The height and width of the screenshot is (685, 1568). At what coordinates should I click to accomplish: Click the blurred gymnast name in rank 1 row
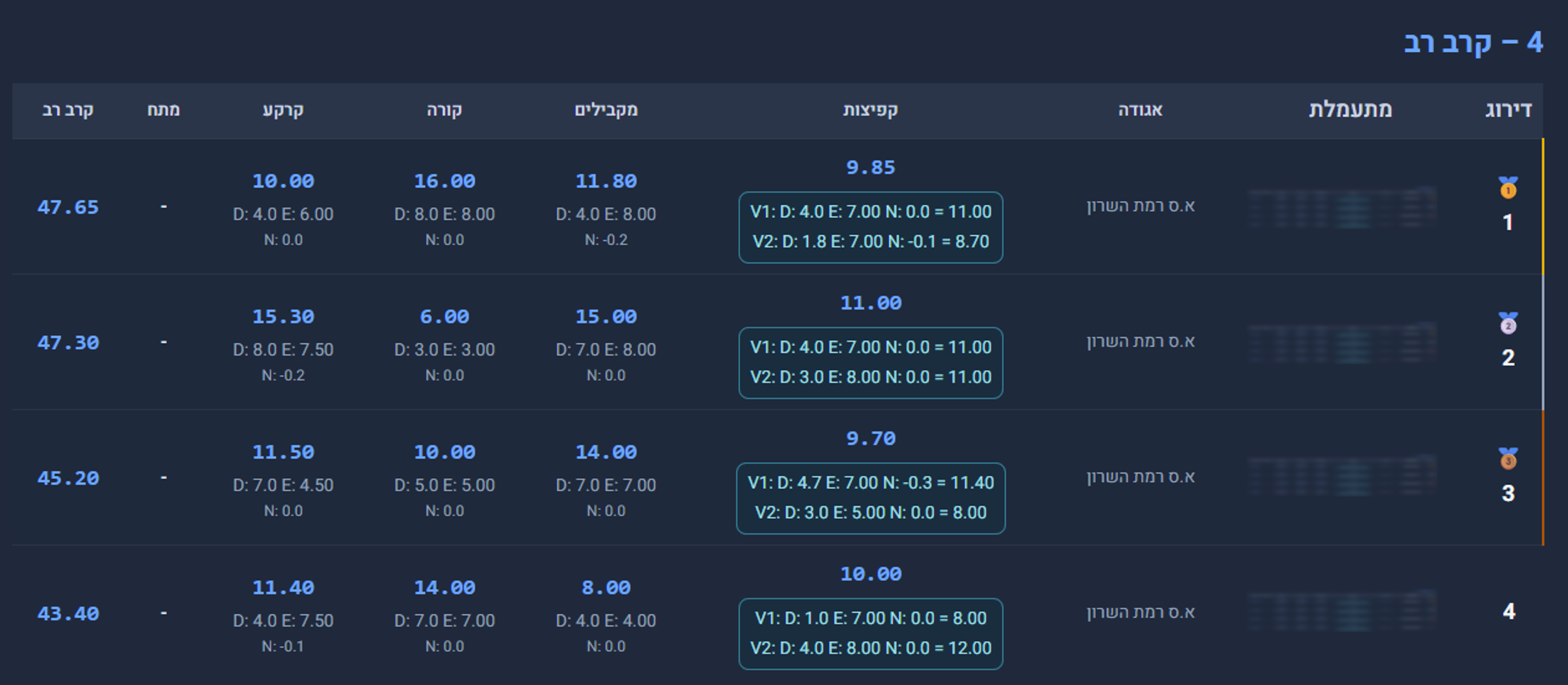[x=1342, y=207]
